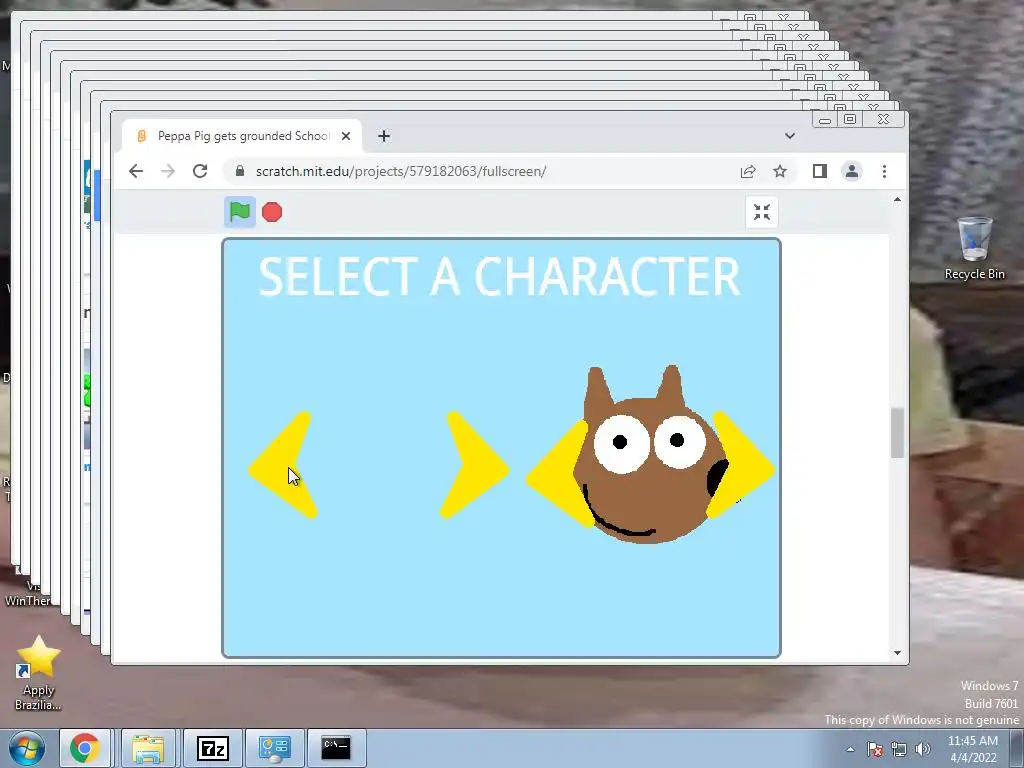This screenshot has height=768, width=1024.
Task: Click the Chrome taskbar icon
Action: [x=85, y=748]
